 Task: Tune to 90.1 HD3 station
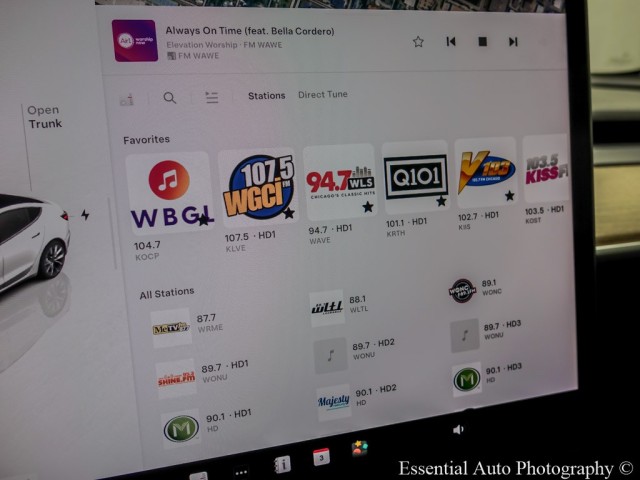[487, 378]
